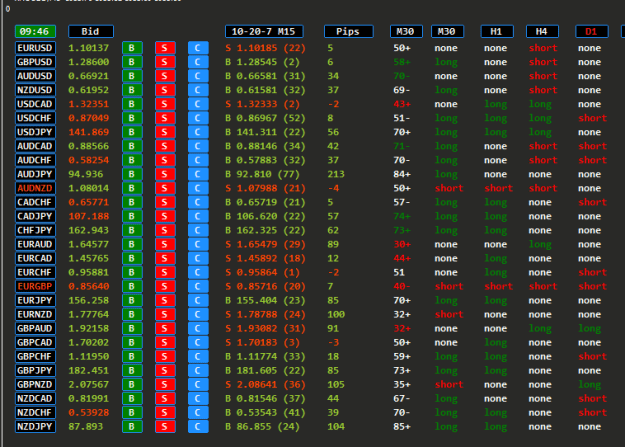Click the green B button for AUDCAD
Screen dimensions: 625x447
click(132, 146)
